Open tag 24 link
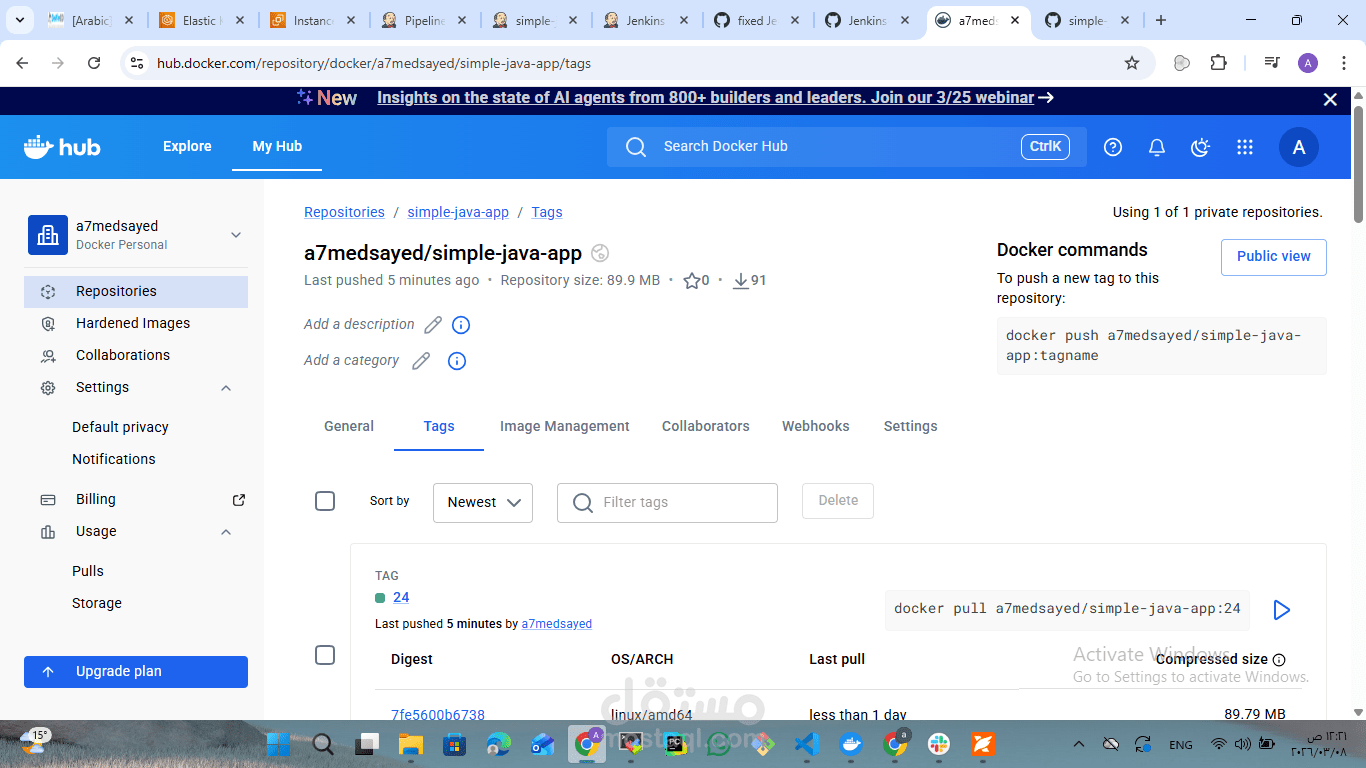Screen dimensions: 1366x768 (x=401, y=598)
